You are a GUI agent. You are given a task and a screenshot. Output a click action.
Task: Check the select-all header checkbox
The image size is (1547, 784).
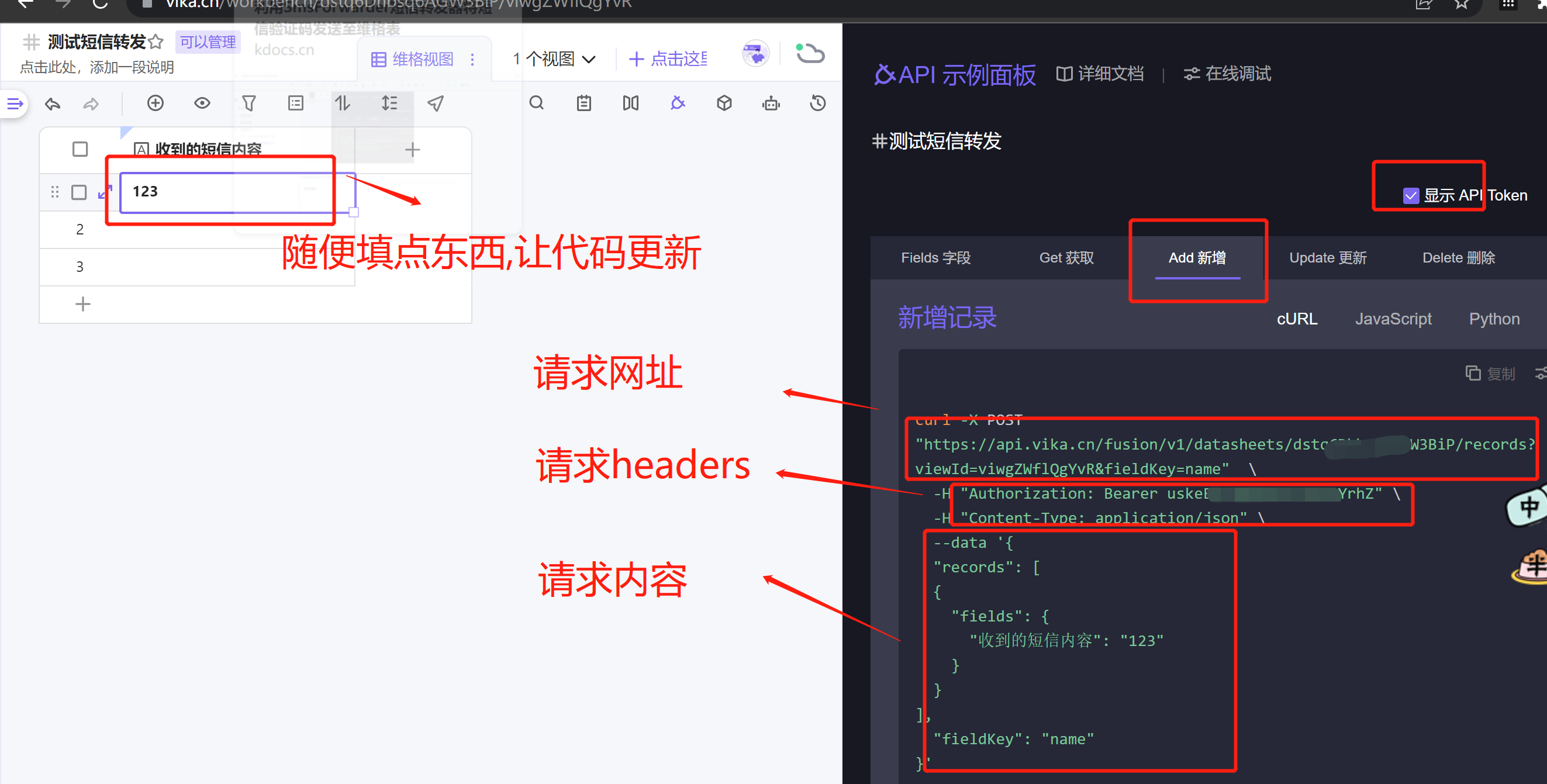[80, 149]
